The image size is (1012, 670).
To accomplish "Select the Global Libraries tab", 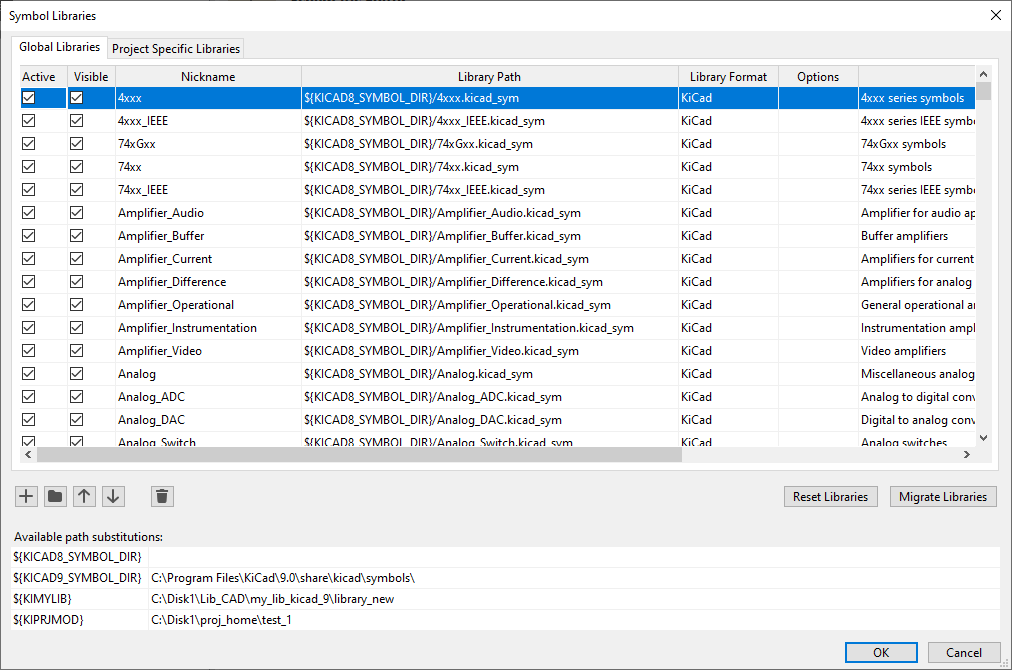I will tap(60, 47).
